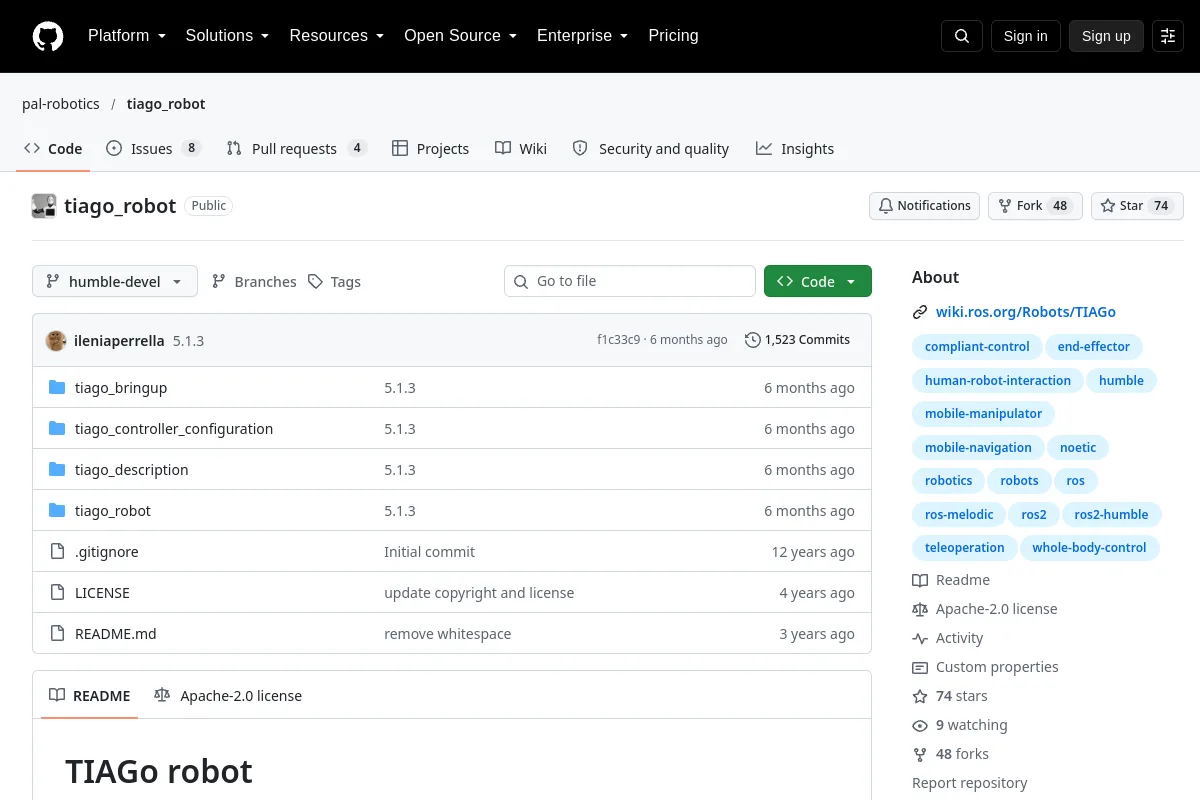Switch to the Pull requests tab

click(296, 148)
